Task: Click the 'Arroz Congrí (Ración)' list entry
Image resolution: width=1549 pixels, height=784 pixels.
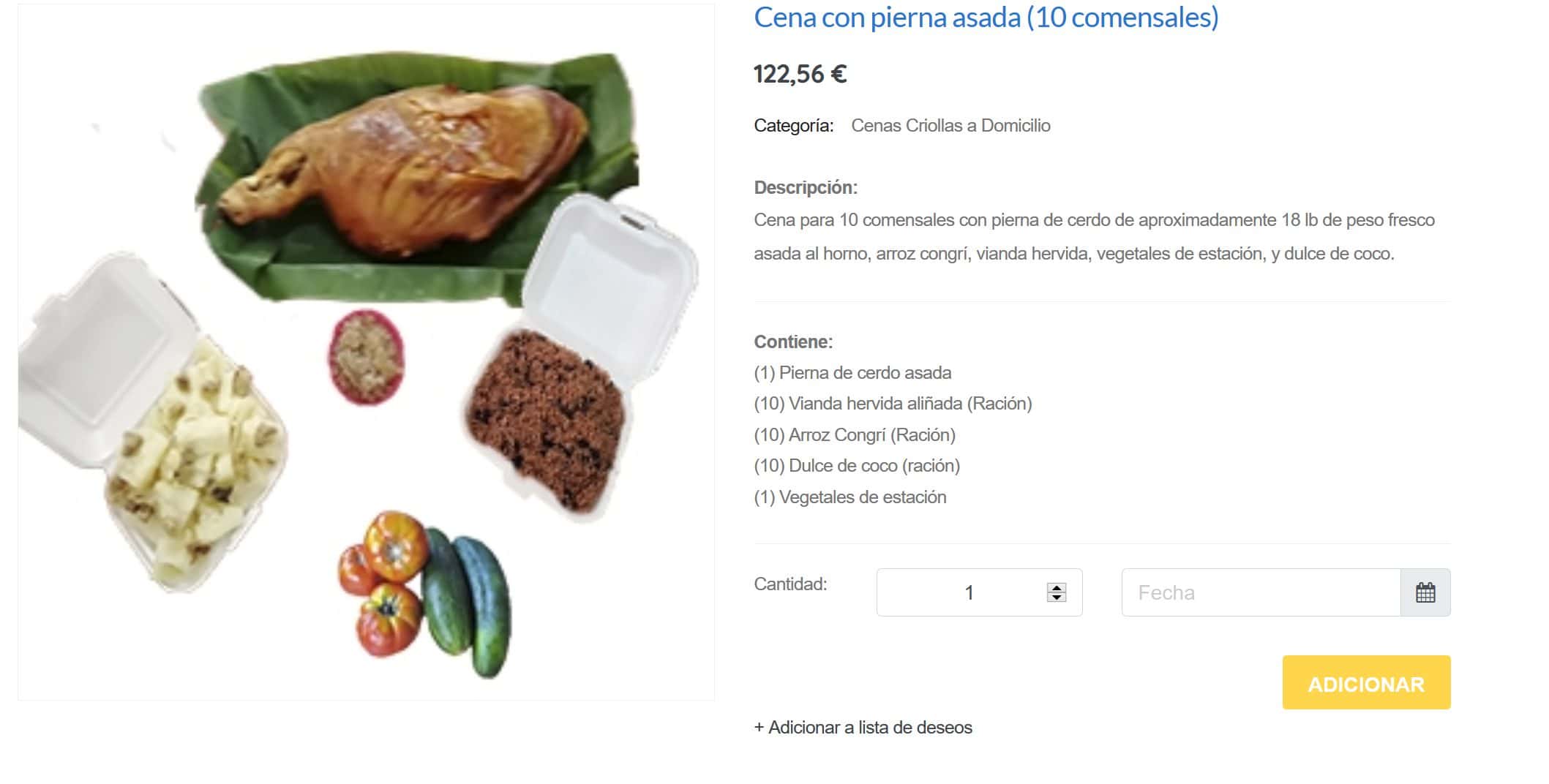Action: (x=855, y=435)
